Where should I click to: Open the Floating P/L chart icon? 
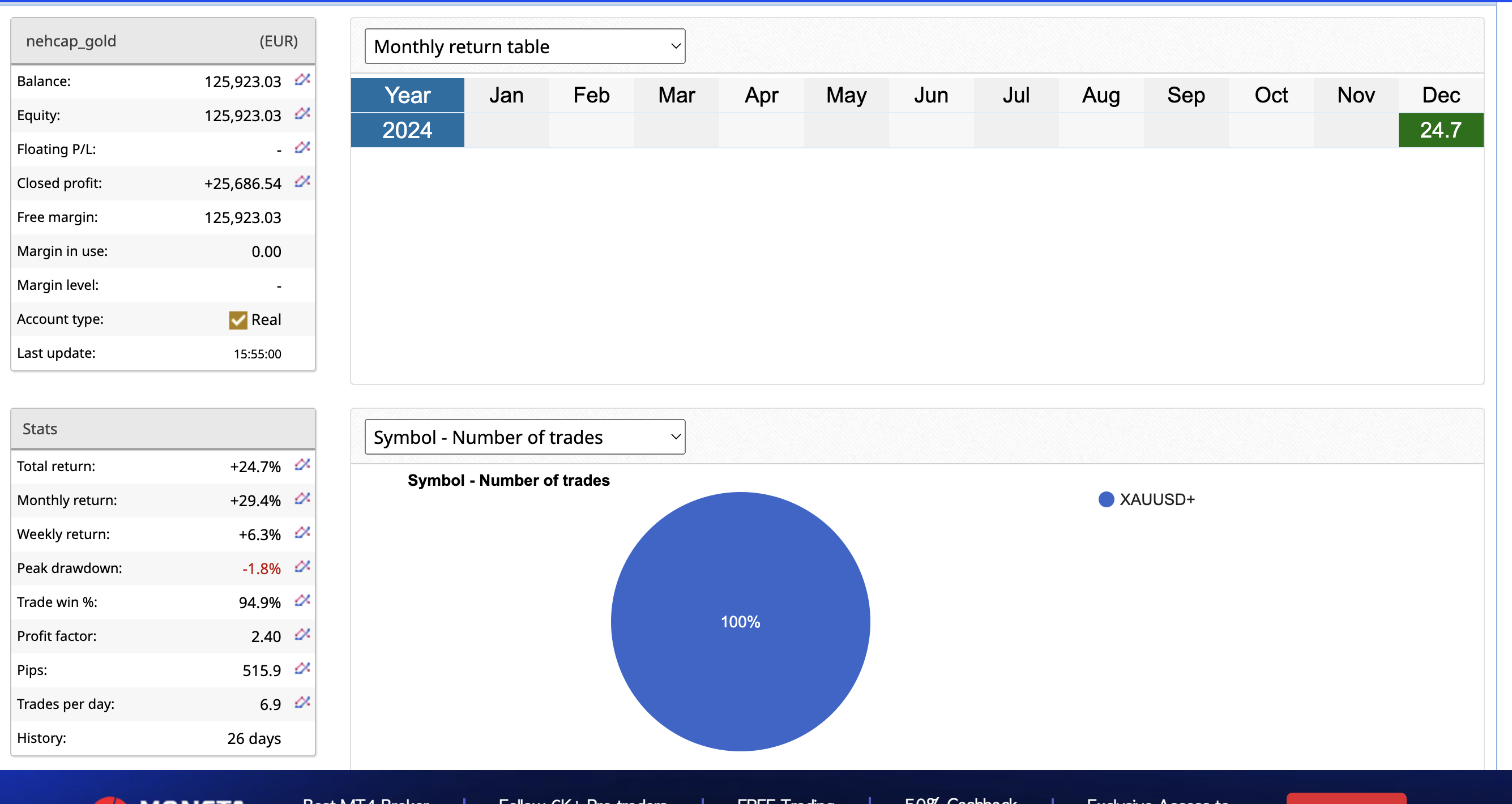point(302,148)
